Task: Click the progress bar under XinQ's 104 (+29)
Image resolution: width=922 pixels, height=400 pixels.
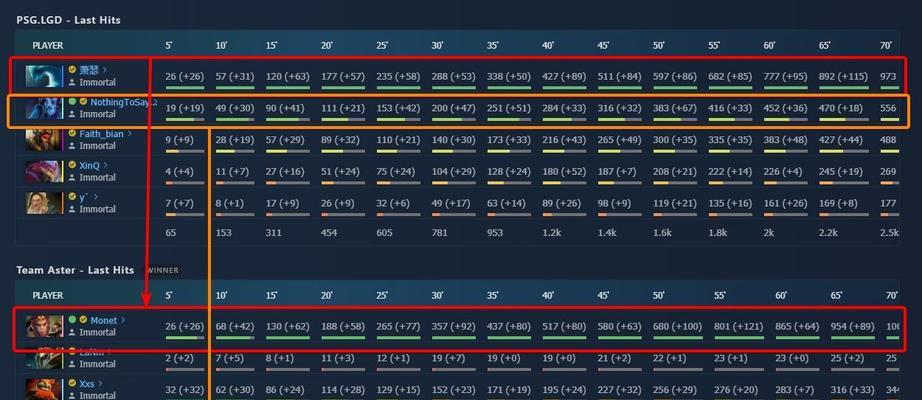Action: click(x=453, y=183)
